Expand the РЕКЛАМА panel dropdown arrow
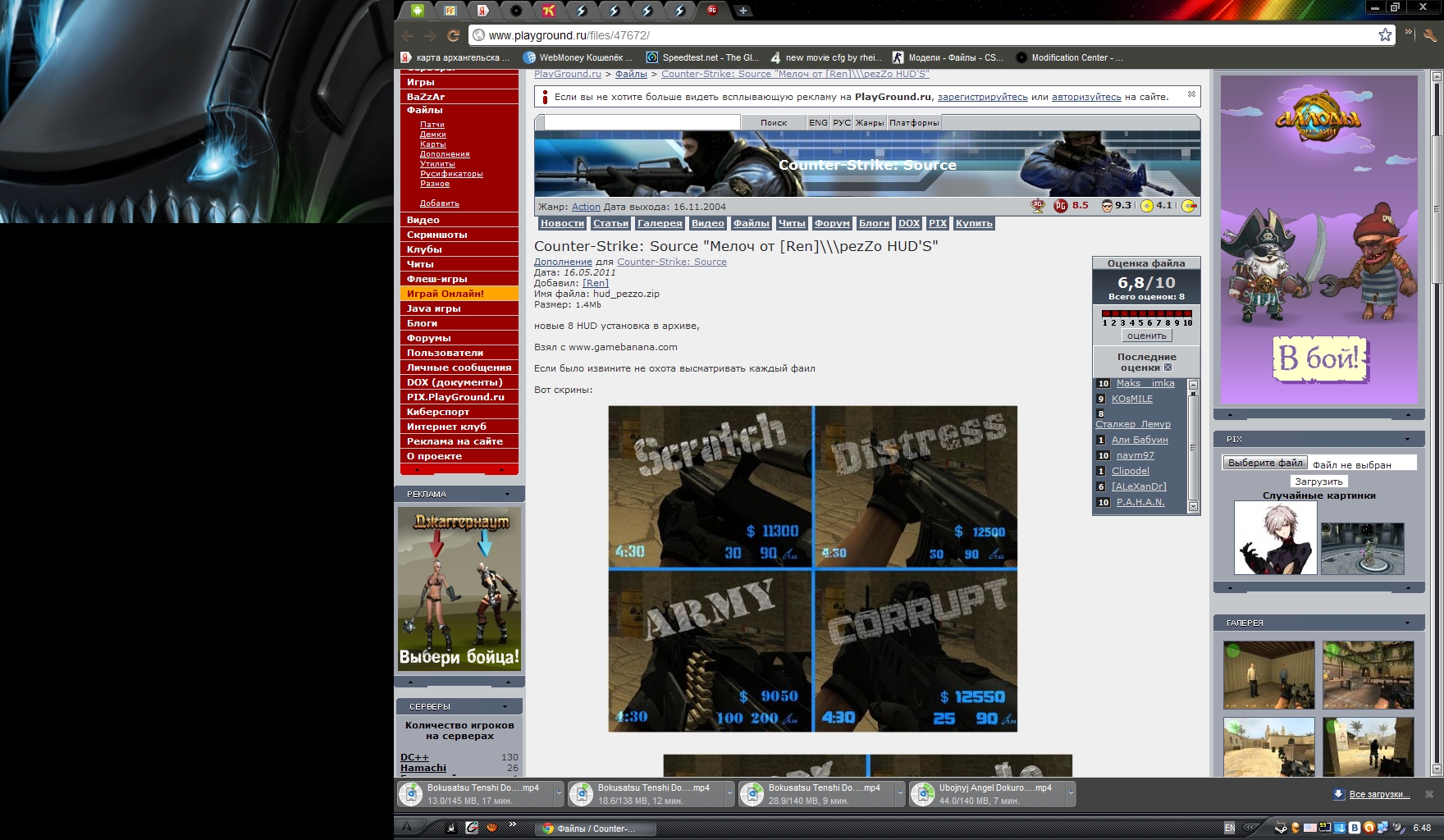The height and width of the screenshot is (840, 1444). point(507,494)
